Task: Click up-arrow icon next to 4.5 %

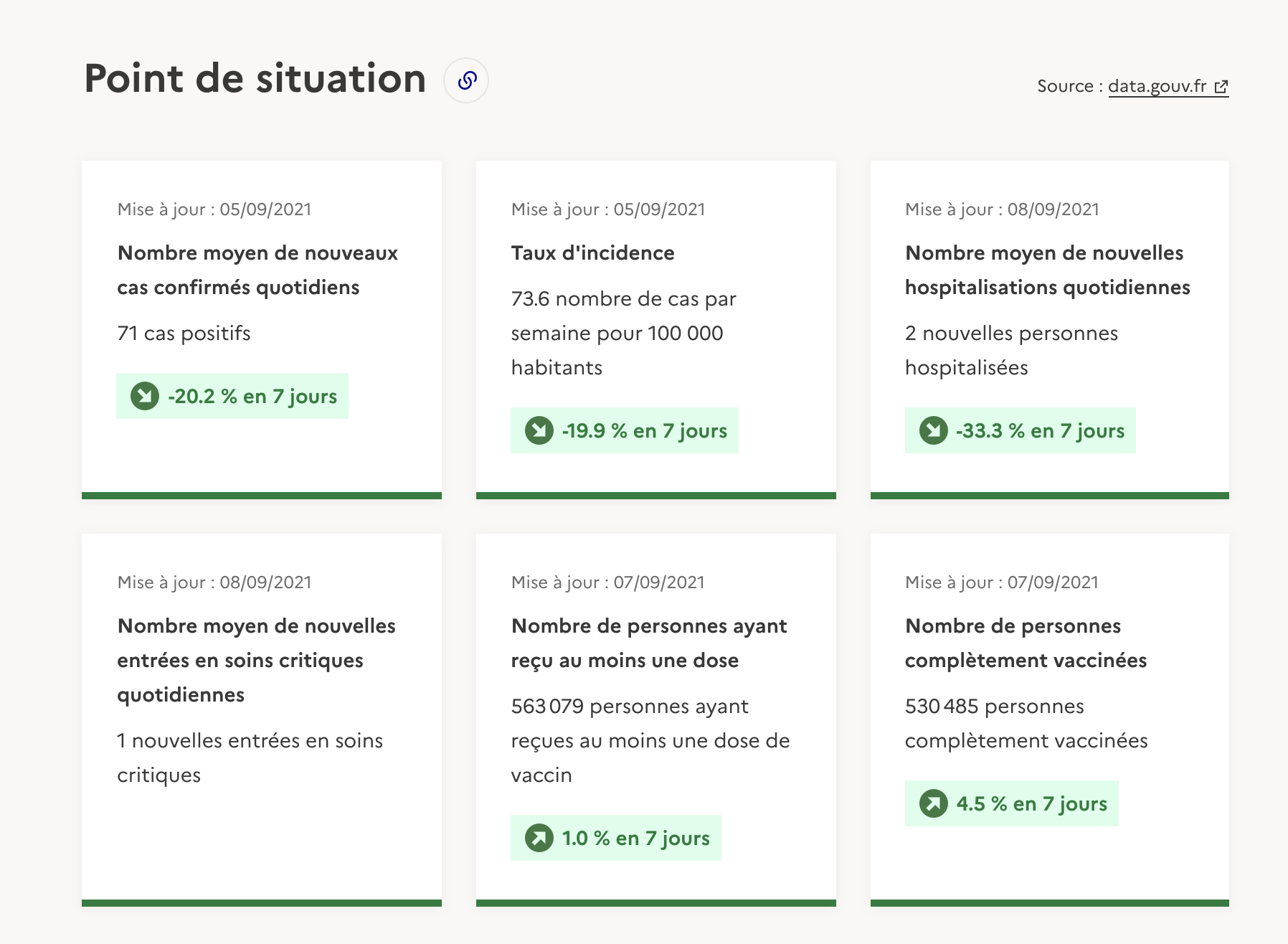Action: [934, 803]
